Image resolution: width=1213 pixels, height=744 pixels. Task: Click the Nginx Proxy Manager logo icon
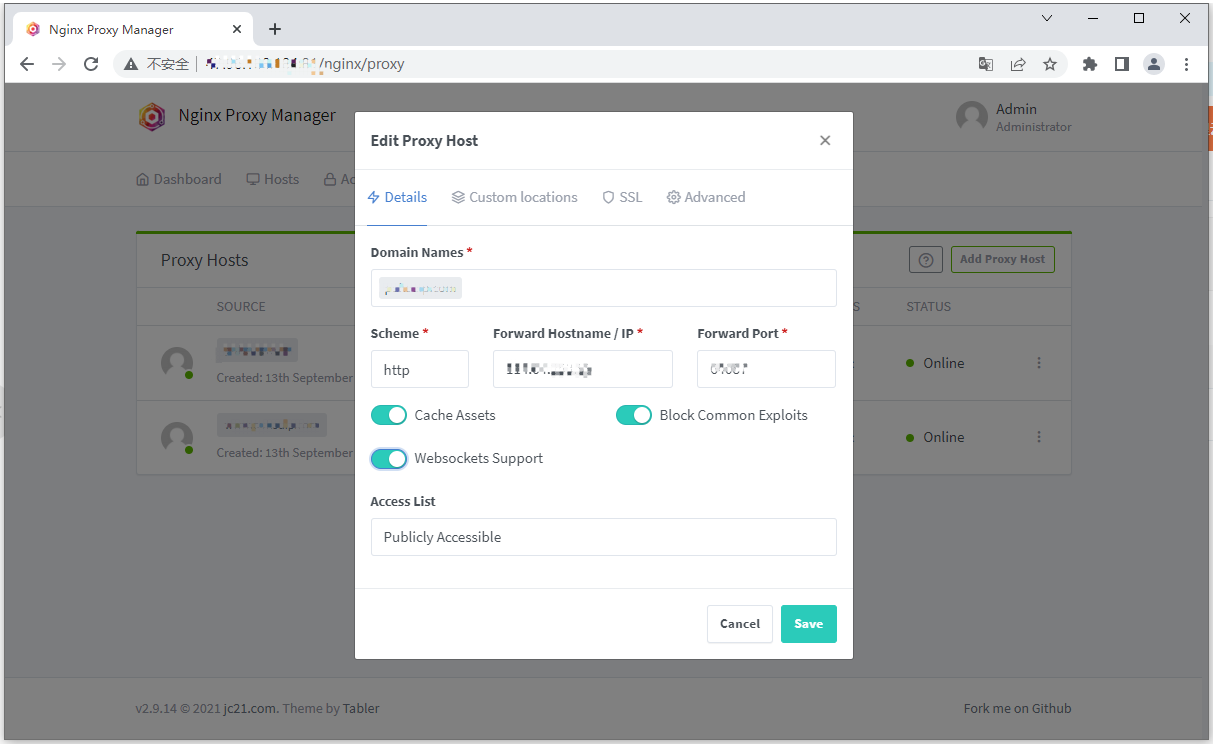[152, 117]
